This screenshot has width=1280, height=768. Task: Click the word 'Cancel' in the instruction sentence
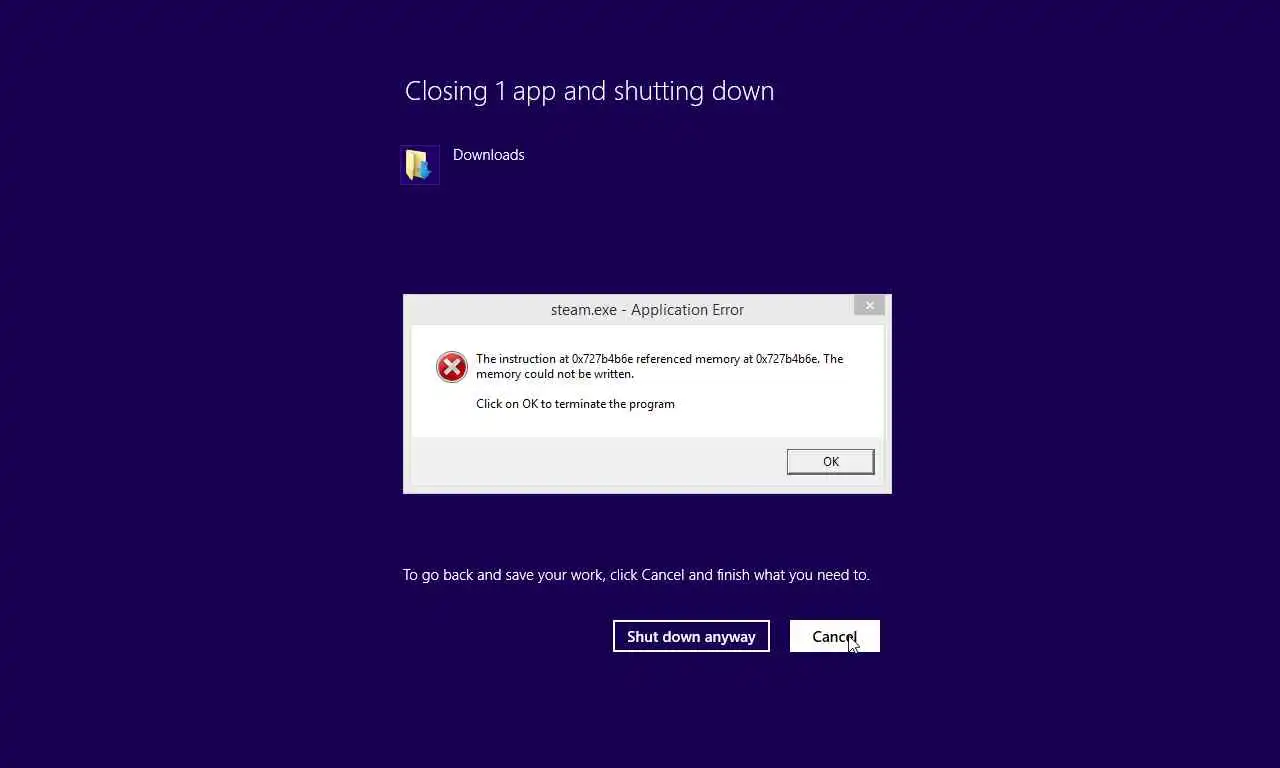(663, 575)
